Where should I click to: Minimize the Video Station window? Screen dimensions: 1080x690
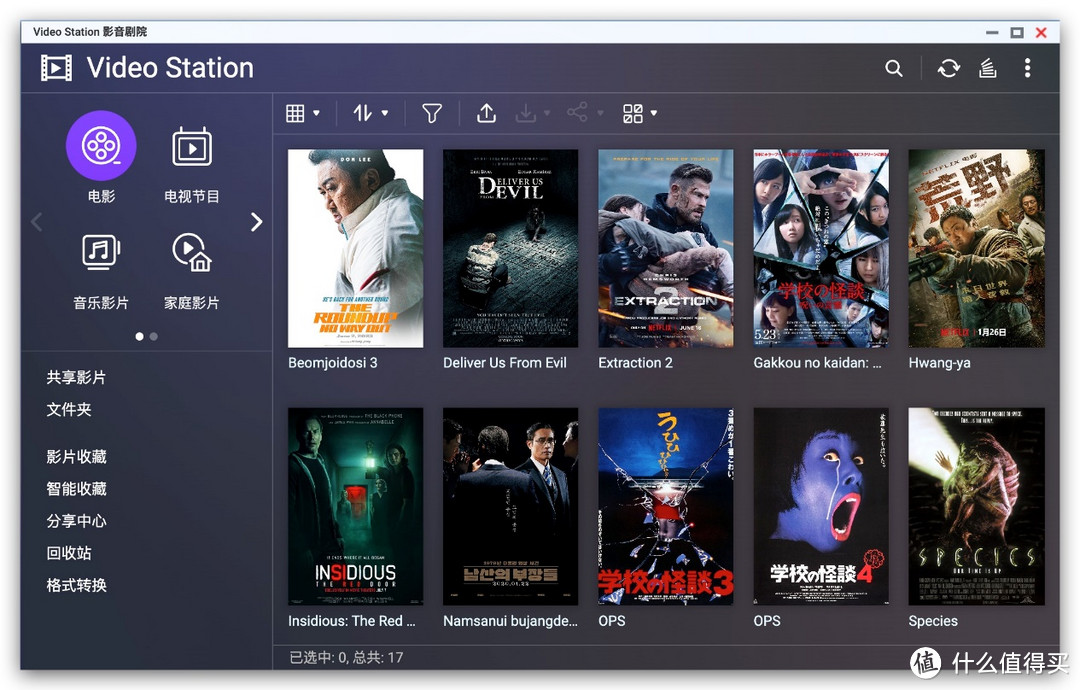pos(992,32)
